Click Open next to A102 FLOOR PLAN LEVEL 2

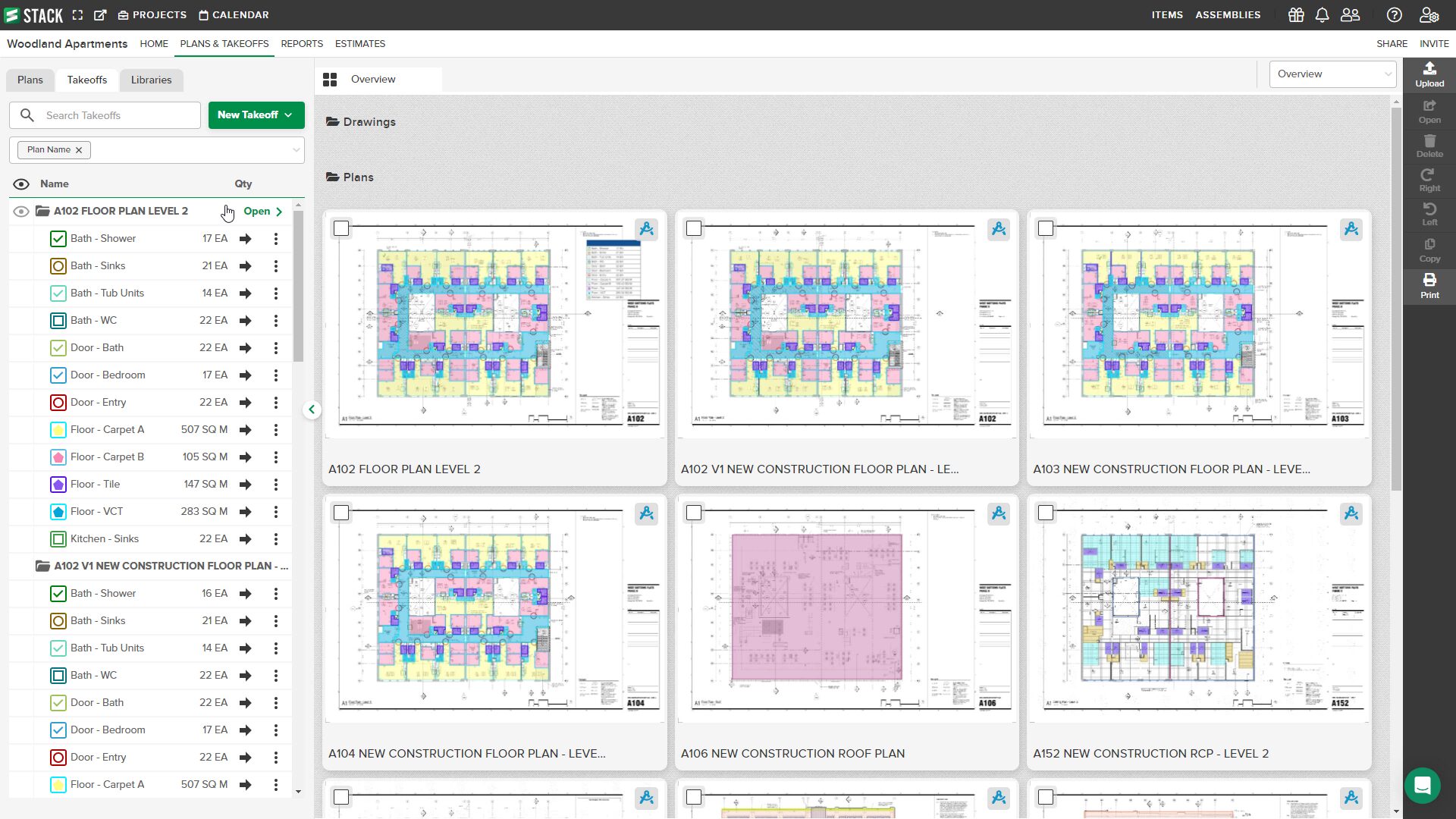(x=257, y=211)
